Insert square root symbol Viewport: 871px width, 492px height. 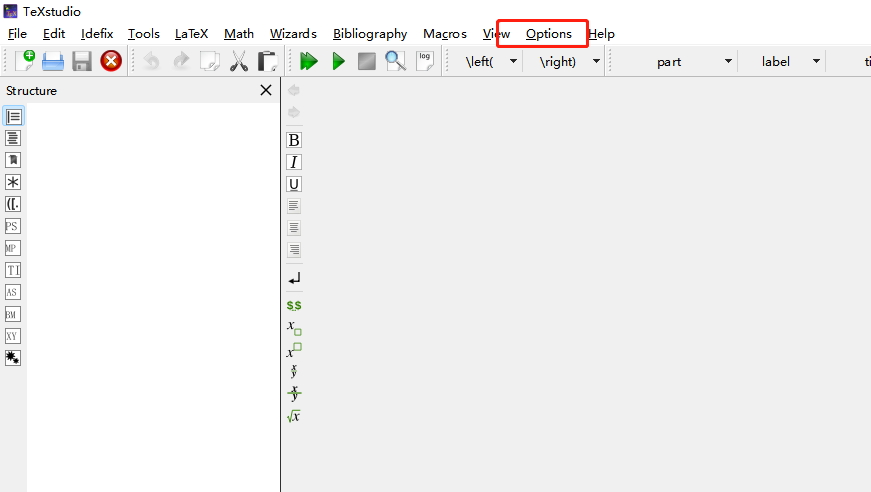[294, 416]
